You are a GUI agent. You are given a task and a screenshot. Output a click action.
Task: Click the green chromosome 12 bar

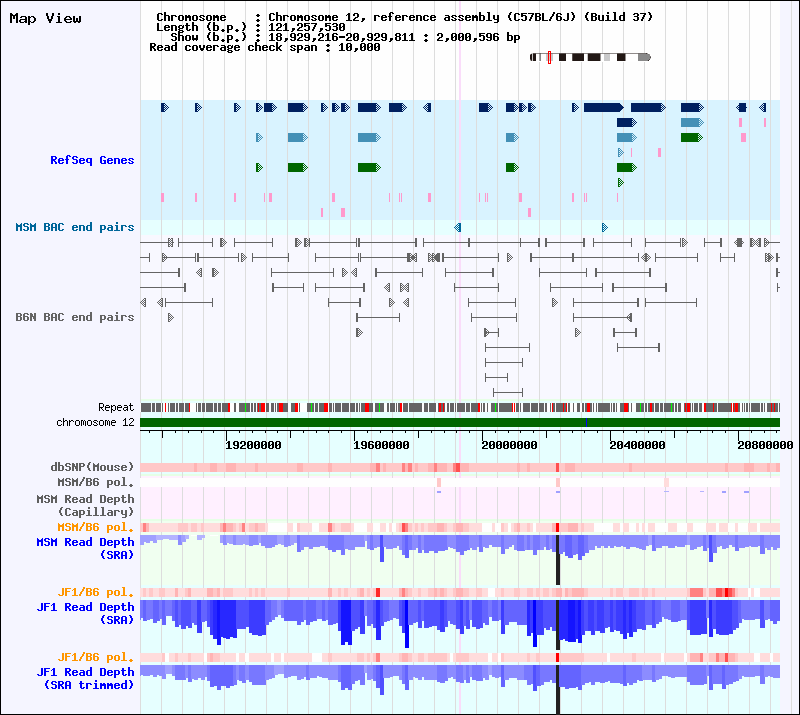coord(460,422)
